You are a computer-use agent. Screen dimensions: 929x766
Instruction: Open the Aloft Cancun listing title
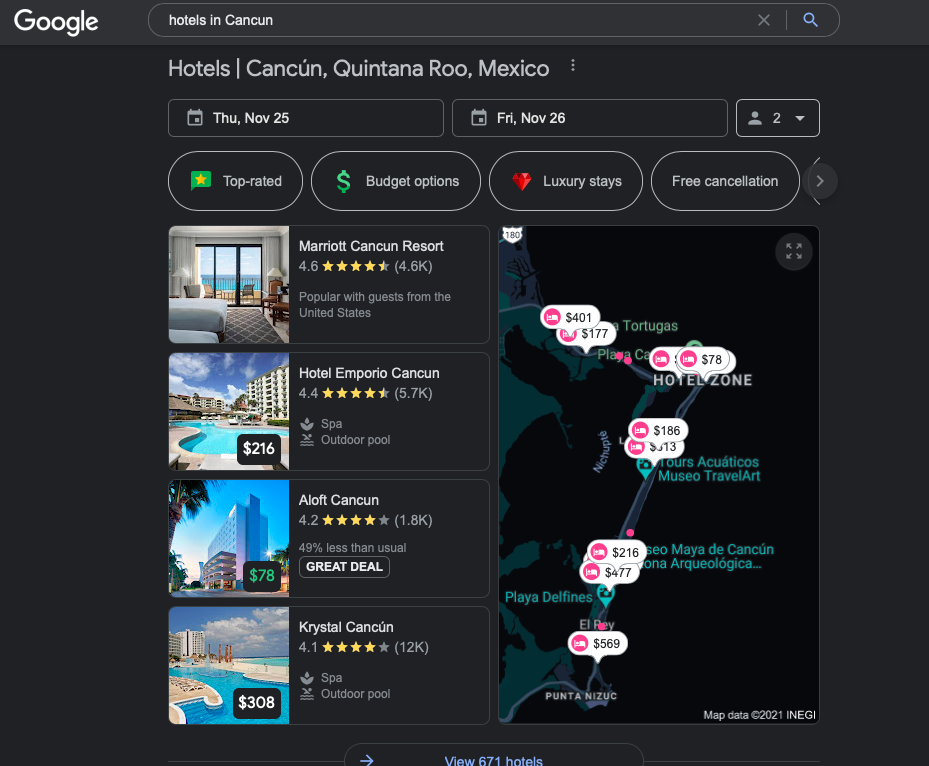(x=338, y=500)
